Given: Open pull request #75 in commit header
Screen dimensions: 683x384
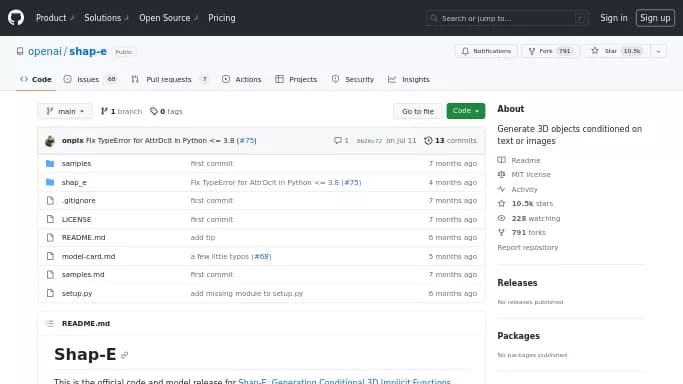Looking at the screenshot, I should 247,141.
